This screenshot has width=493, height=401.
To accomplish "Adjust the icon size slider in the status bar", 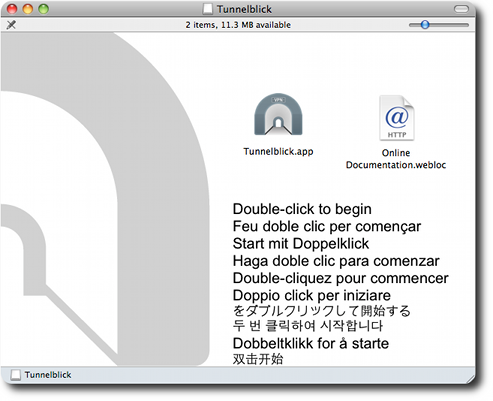I will click(x=425, y=25).
